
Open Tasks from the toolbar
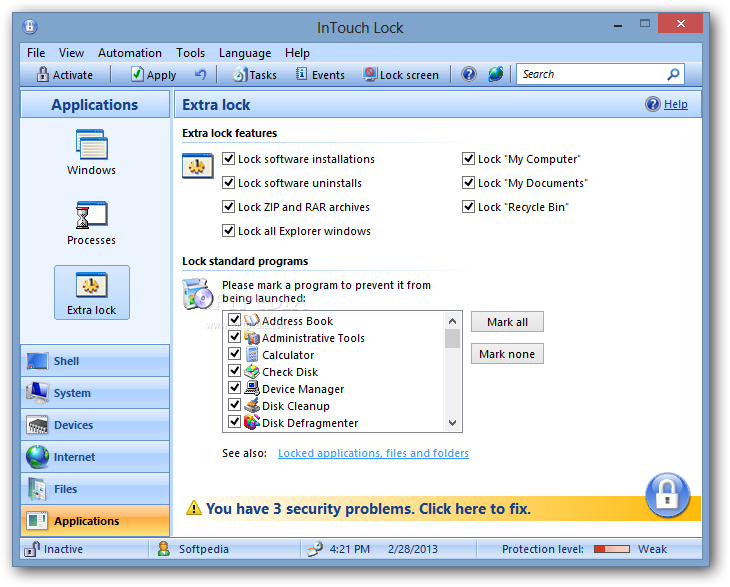coord(254,74)
